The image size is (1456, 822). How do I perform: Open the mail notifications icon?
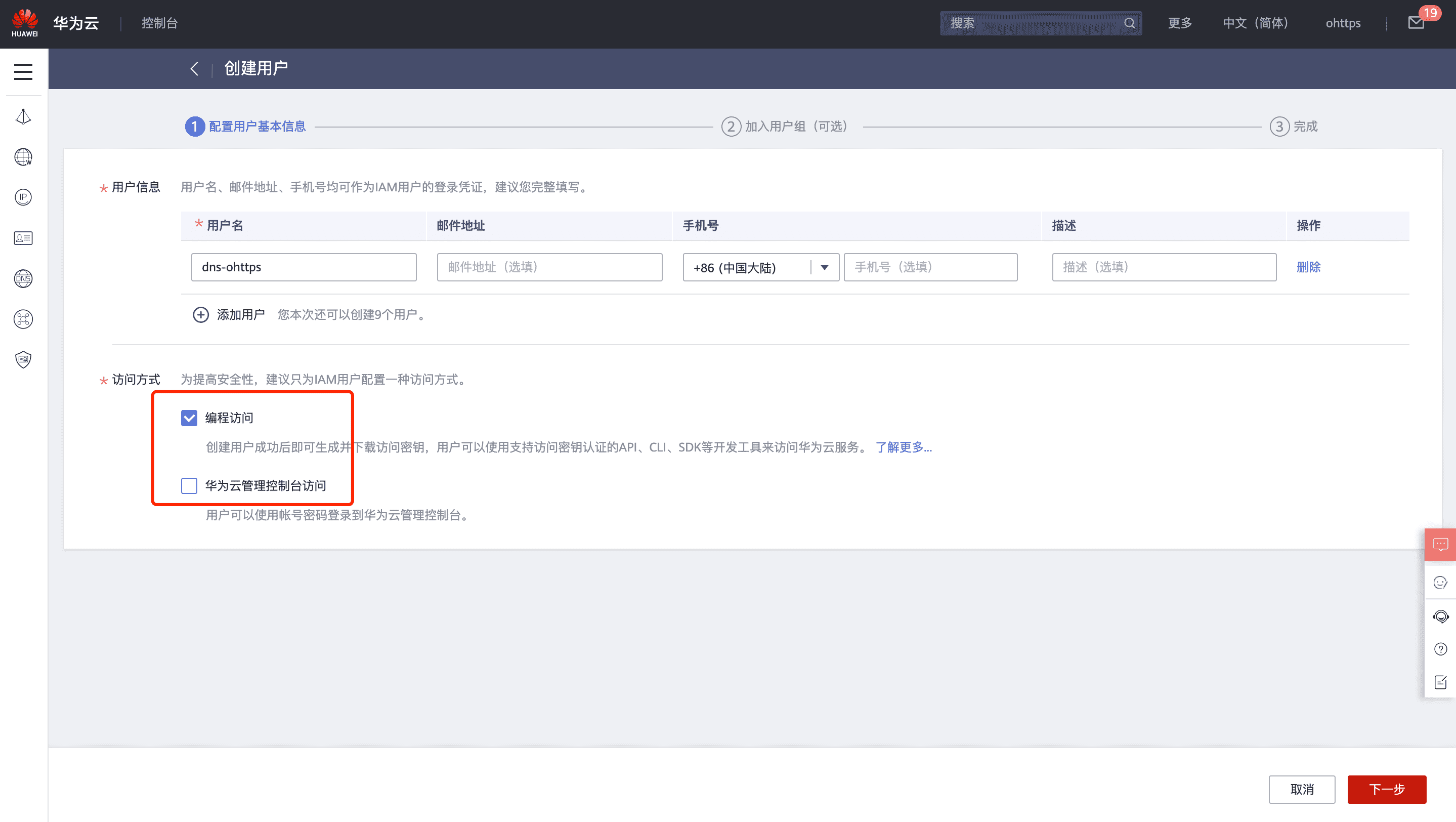point(1416,23)
